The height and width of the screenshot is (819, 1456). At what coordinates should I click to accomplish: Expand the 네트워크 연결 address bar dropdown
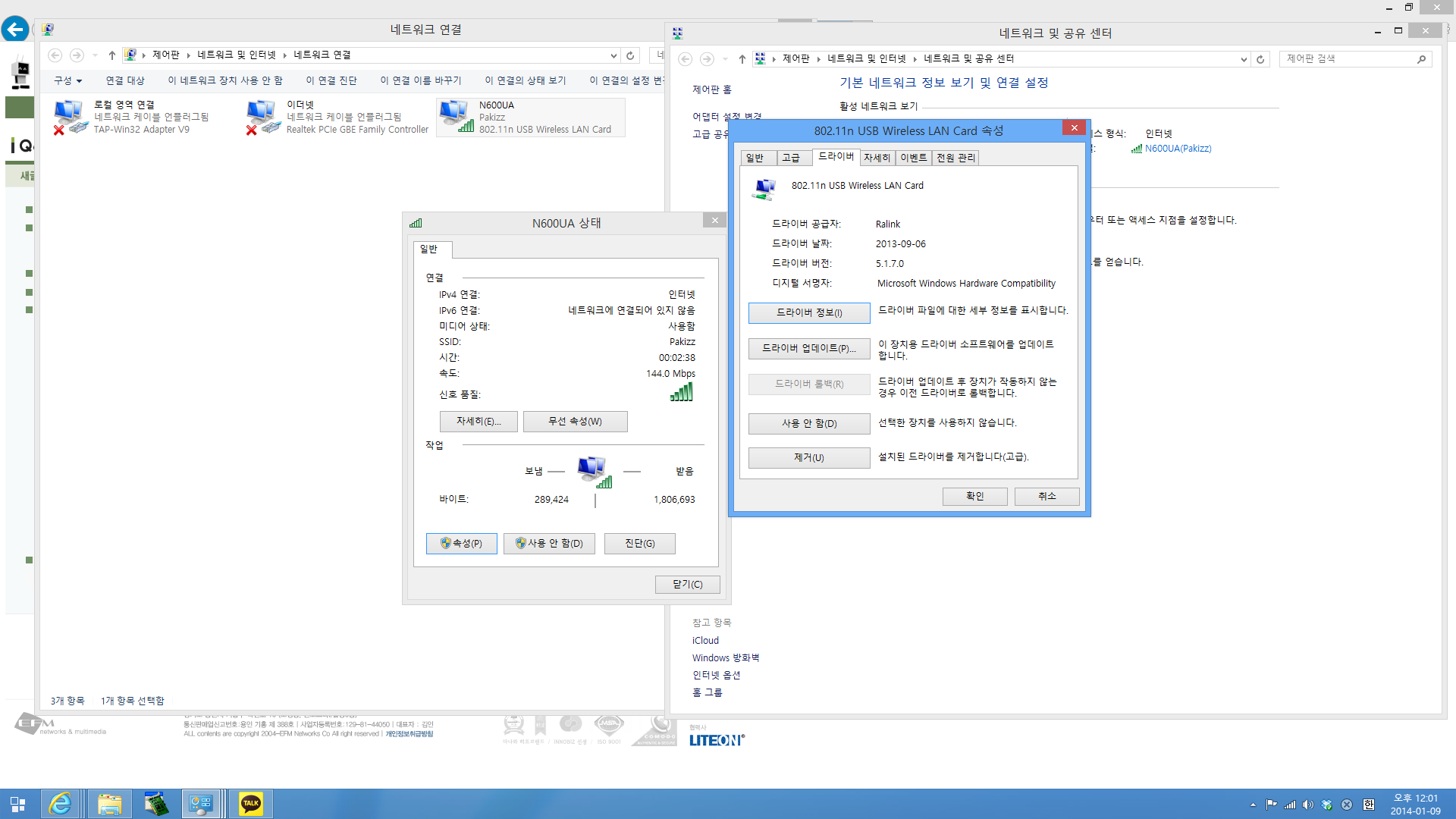pos(613,55)
